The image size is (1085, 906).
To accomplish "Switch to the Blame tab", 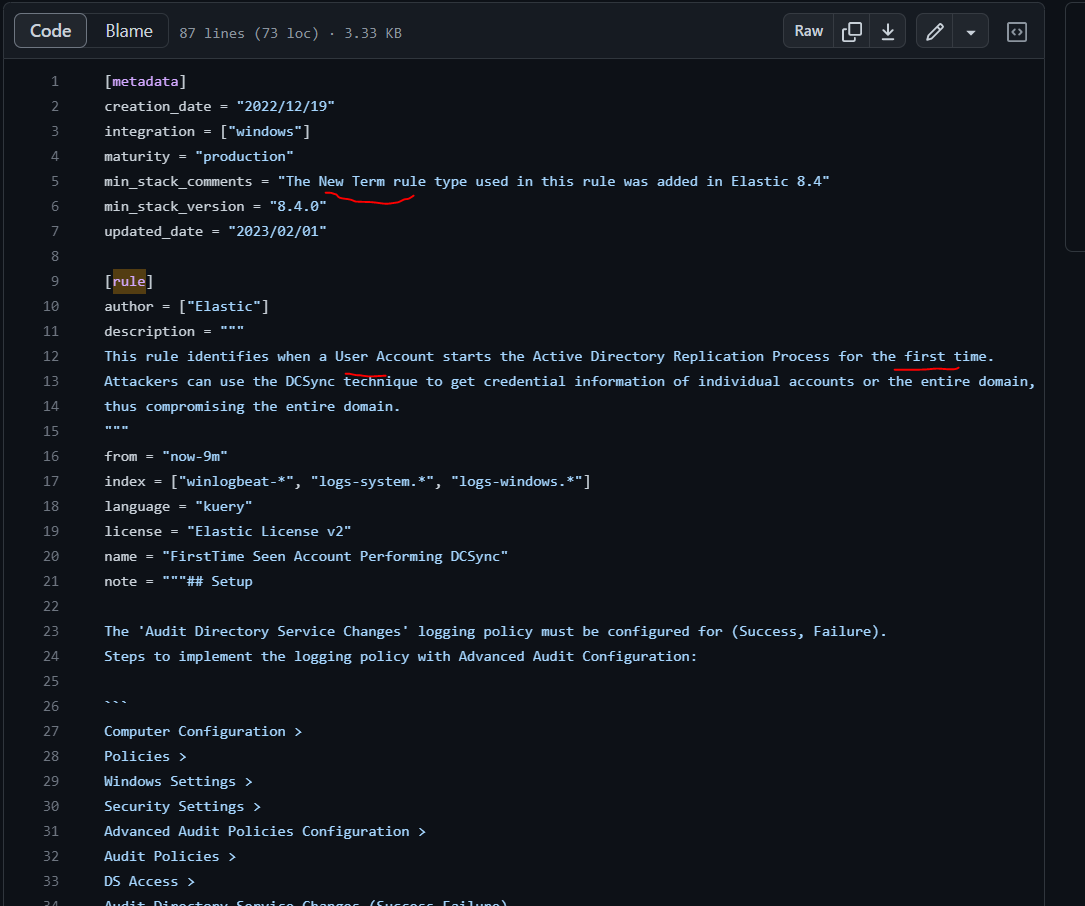I will [x=127, y=30].
